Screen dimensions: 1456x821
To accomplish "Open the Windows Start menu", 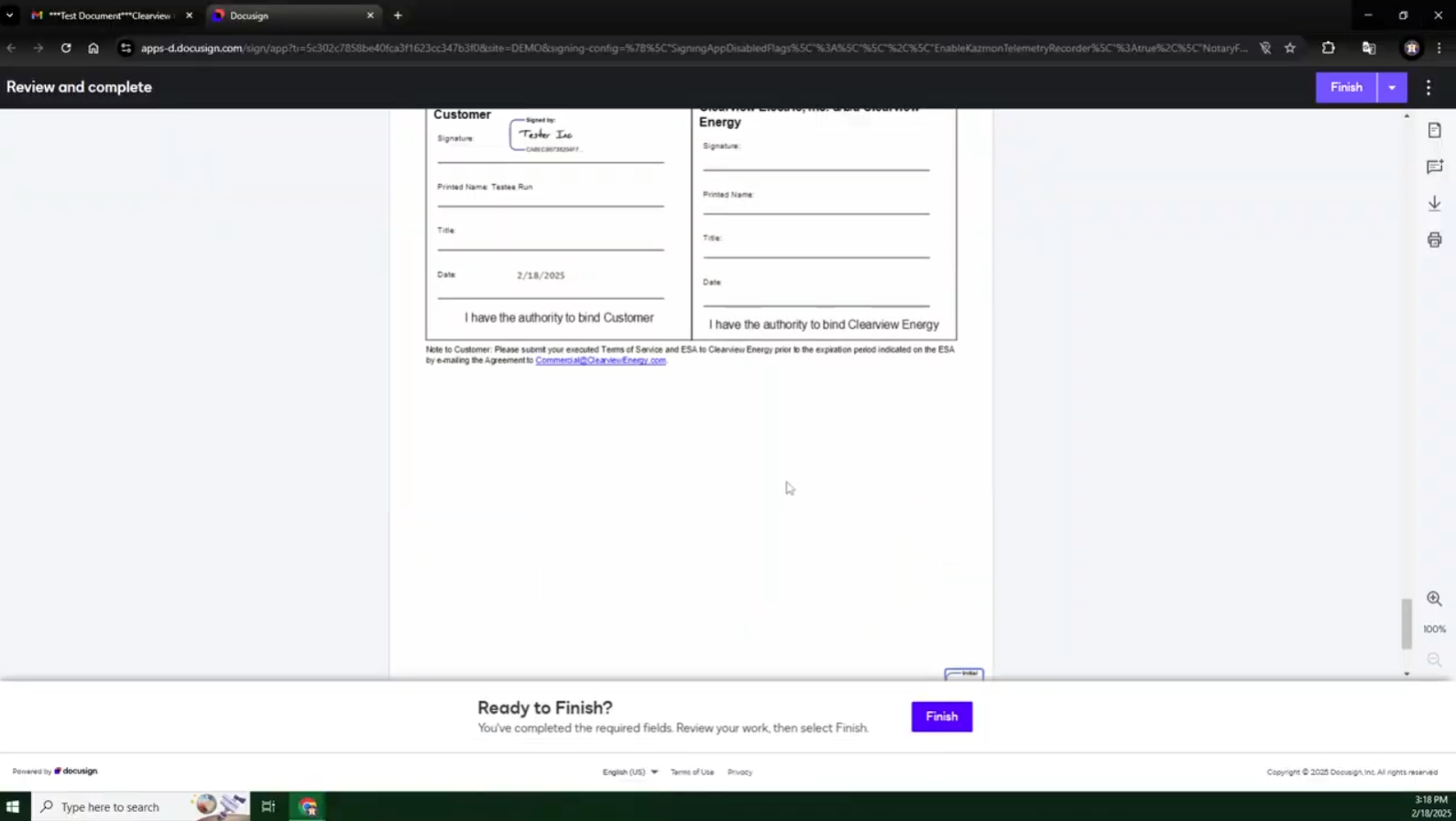I will 13,806.
